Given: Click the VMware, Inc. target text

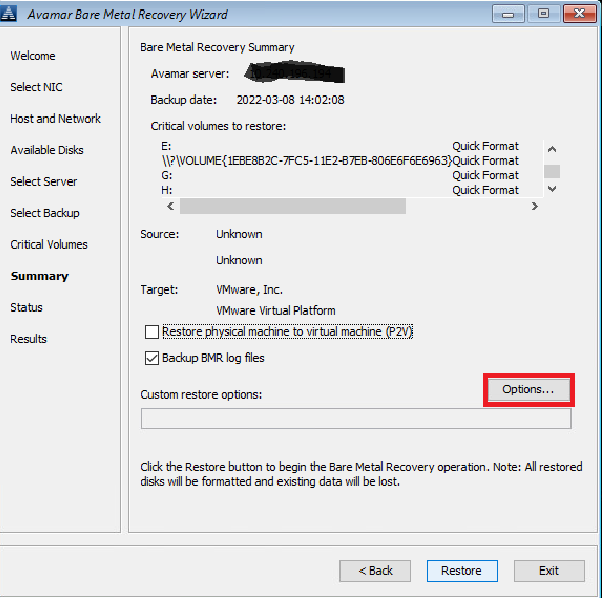Looking at the screenshot, I should click(250, 290).
